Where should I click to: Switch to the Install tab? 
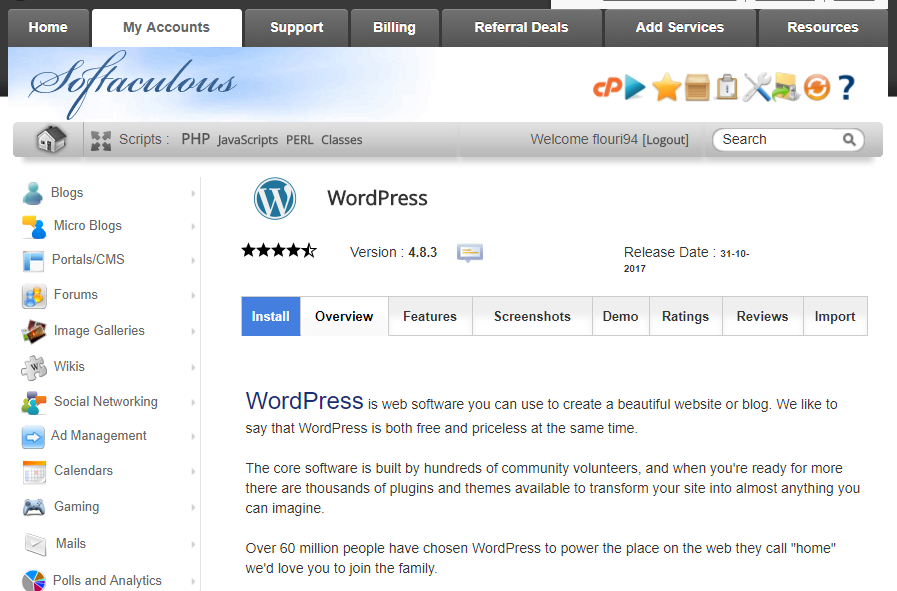271,316
